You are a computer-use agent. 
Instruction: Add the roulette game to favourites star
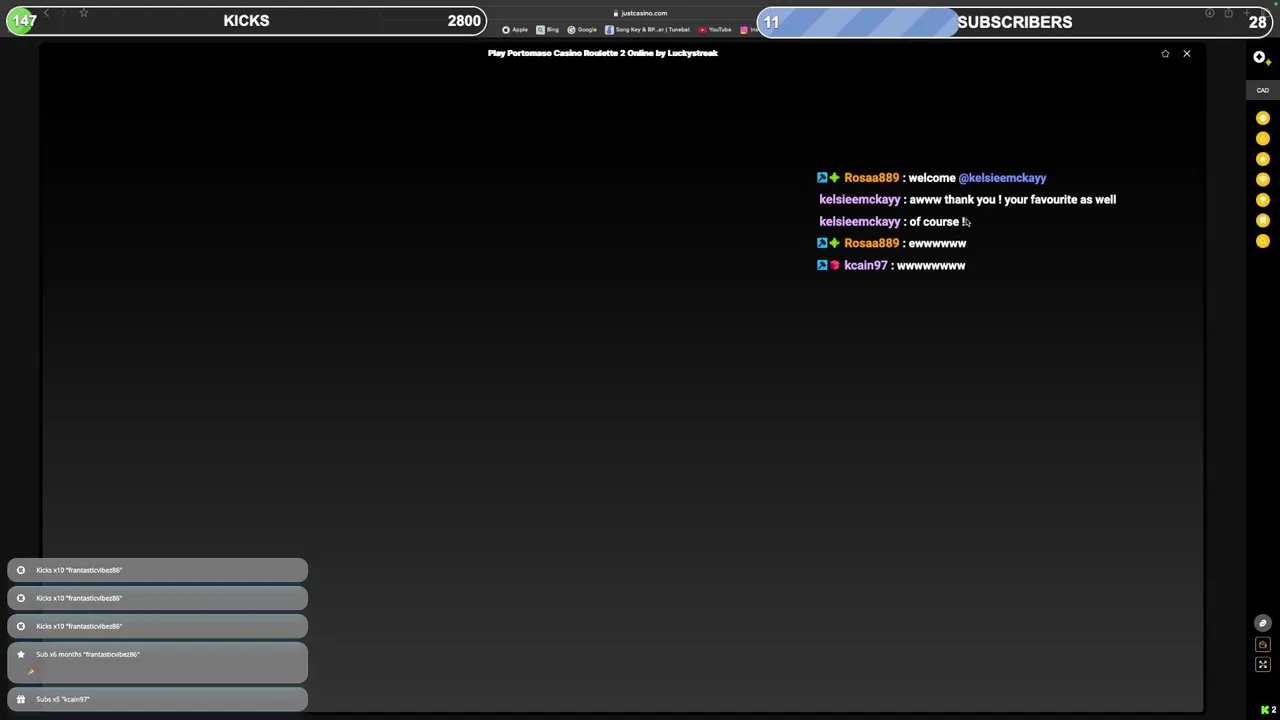[x=1165, y=54]
